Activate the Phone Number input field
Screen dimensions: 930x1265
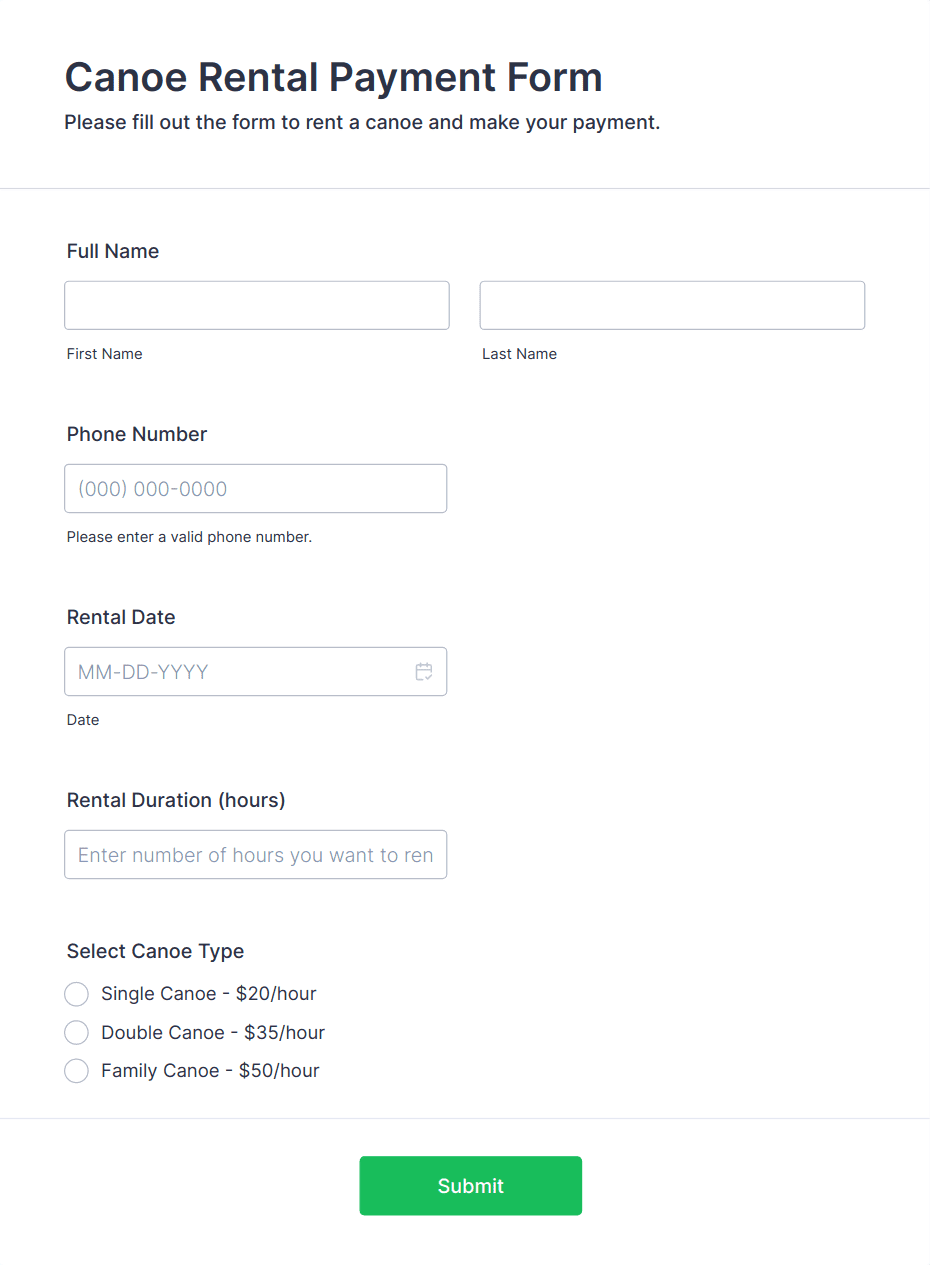[256, 488]
